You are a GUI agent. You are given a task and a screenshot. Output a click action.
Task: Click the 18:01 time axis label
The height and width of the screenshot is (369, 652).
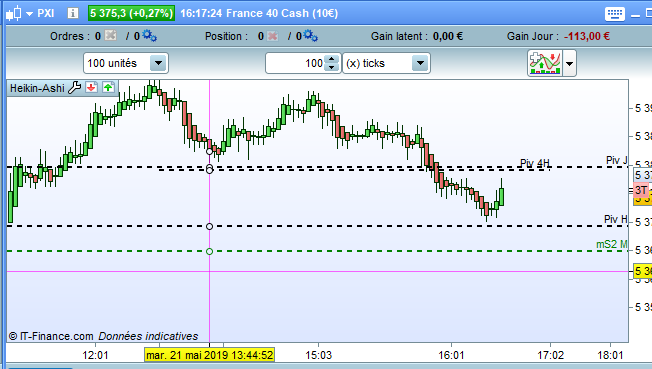click(x=610, y=355)
